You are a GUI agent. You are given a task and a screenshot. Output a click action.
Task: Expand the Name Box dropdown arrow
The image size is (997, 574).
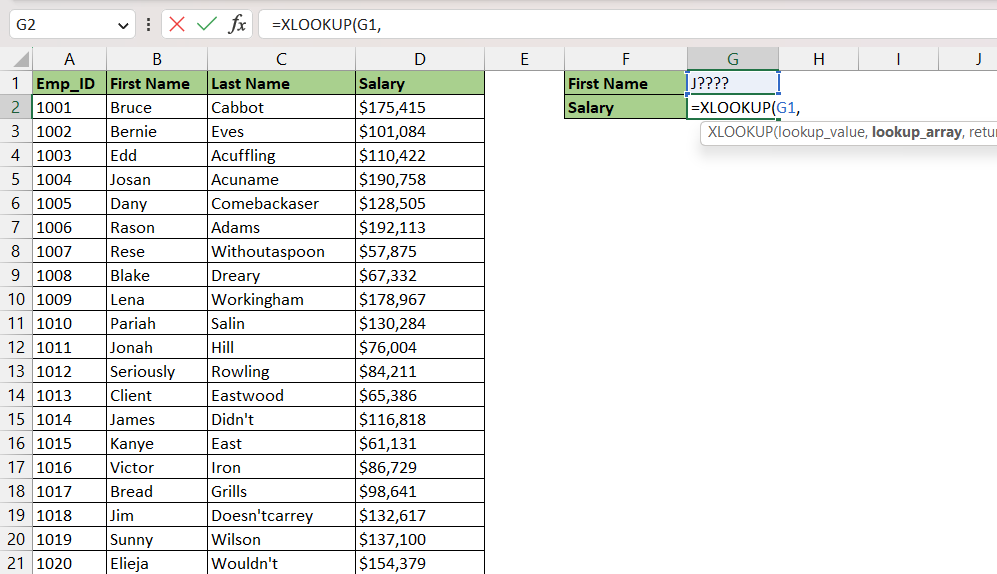(123, 25)
